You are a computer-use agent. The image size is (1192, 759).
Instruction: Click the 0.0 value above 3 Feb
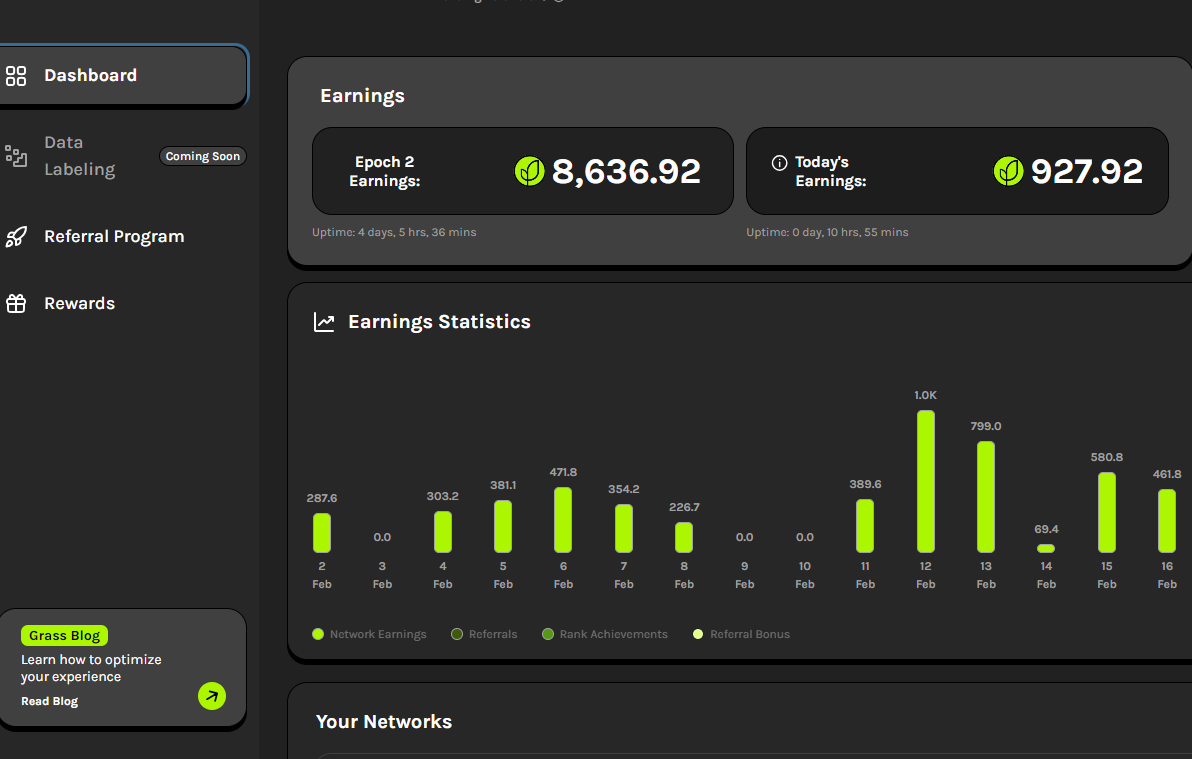click(382, 537)
